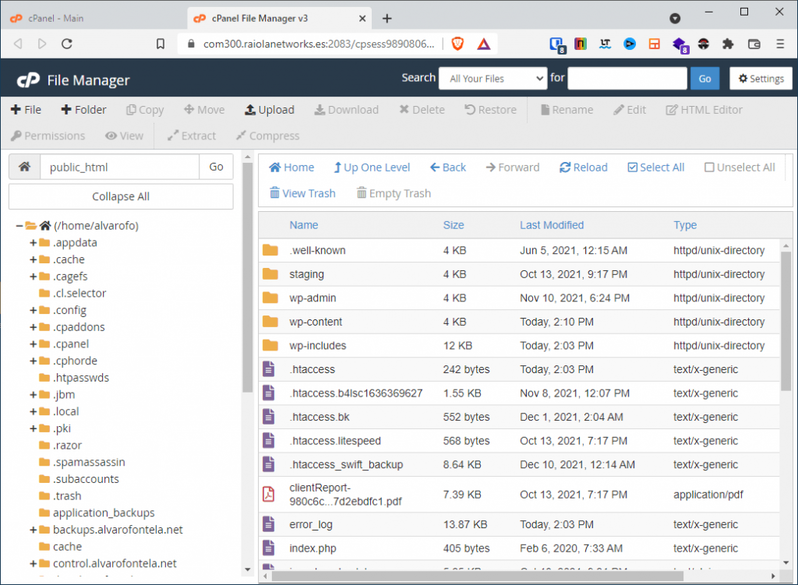
Task: Click Up One Level
Action: pos(372,167)
